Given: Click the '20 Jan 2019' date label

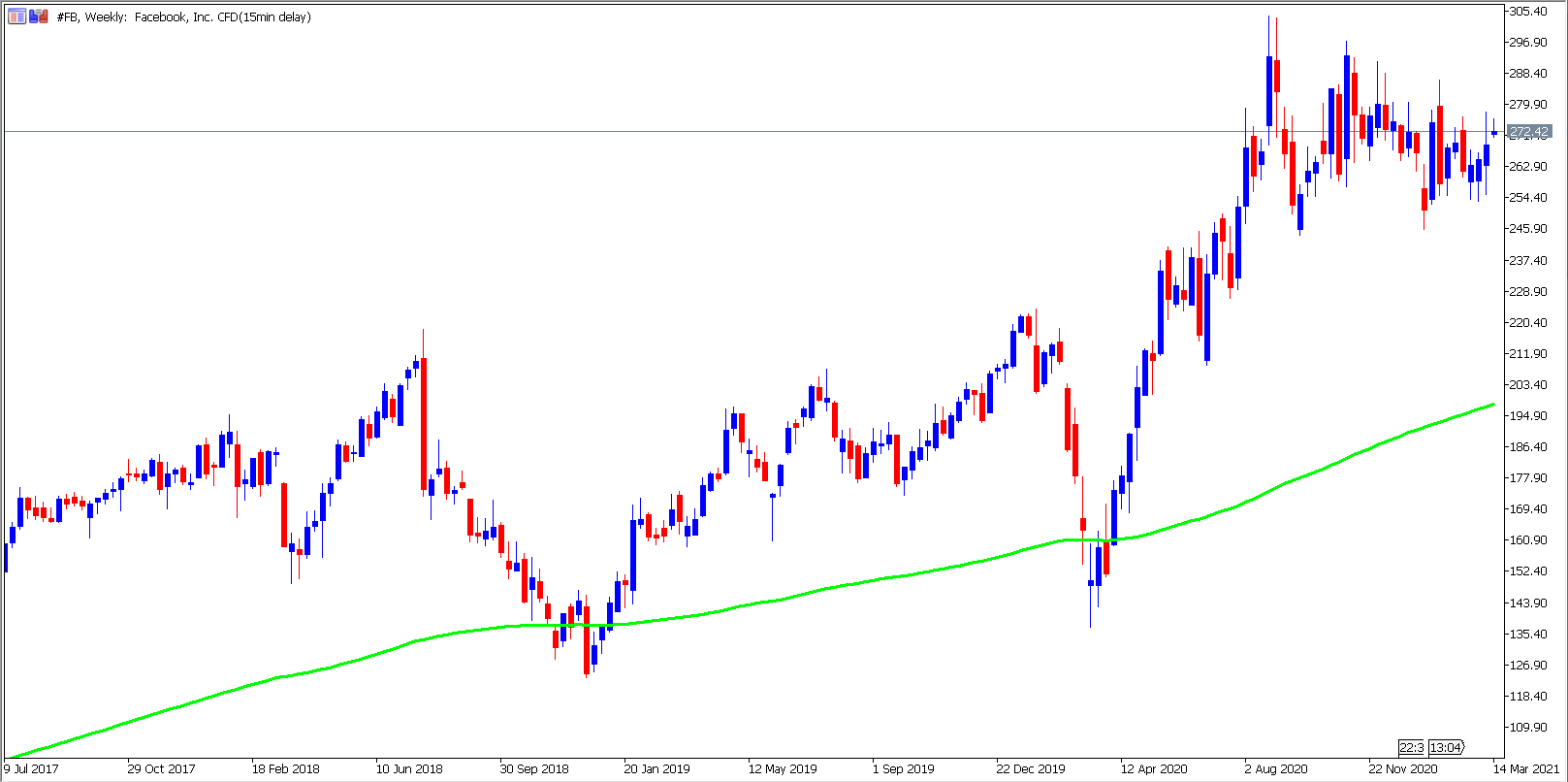Looking at the screenshot, I should (656, 768).
